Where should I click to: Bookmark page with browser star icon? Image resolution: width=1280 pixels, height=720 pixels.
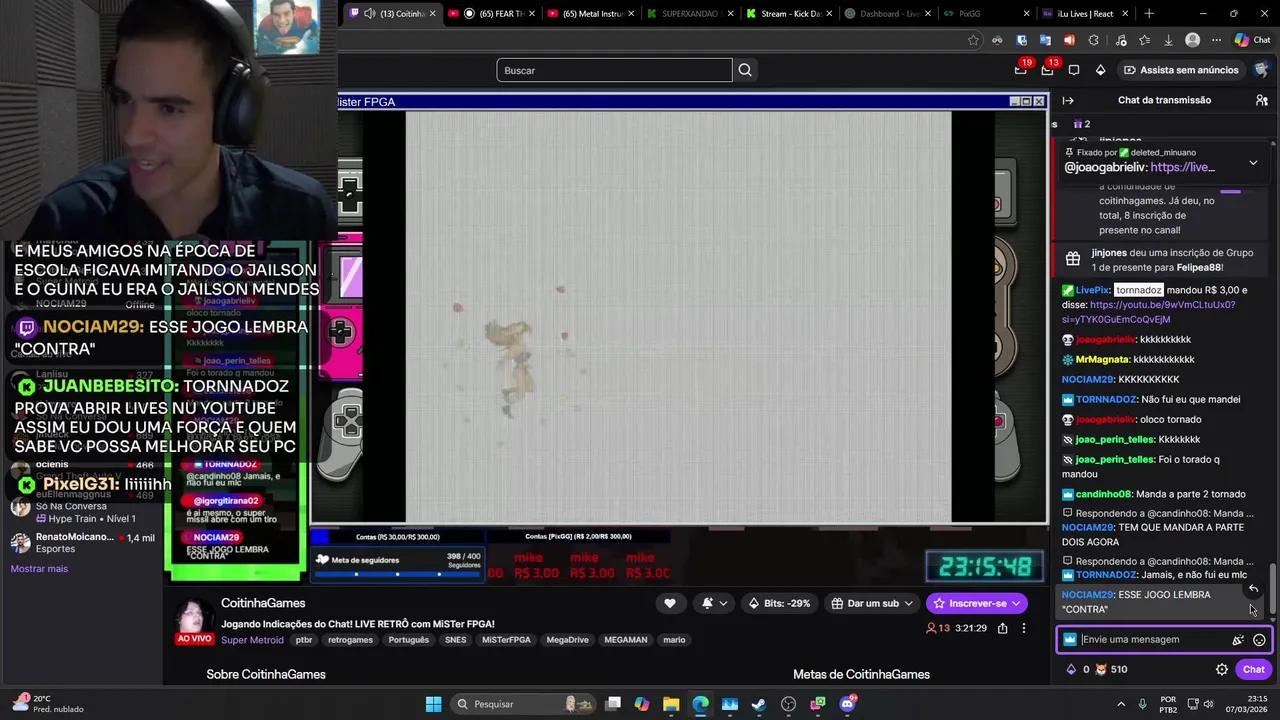(973, 40)
